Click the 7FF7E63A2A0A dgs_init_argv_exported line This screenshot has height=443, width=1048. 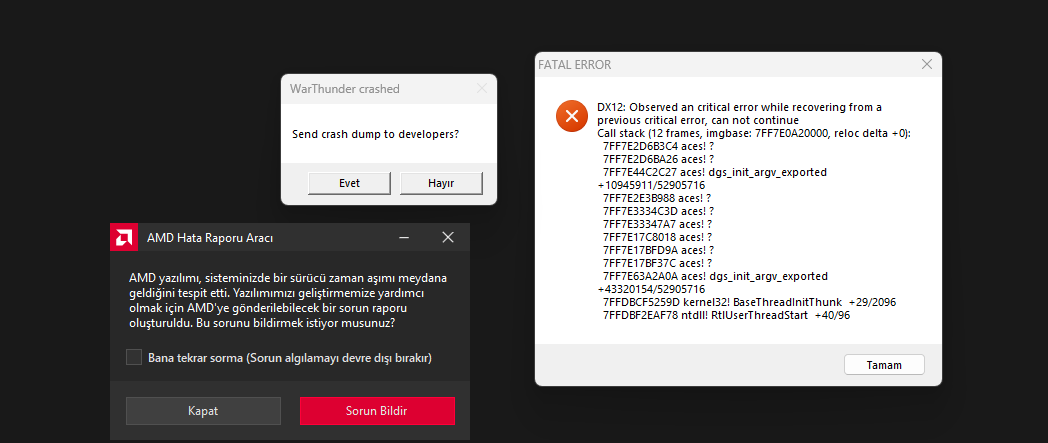(715, 276)
